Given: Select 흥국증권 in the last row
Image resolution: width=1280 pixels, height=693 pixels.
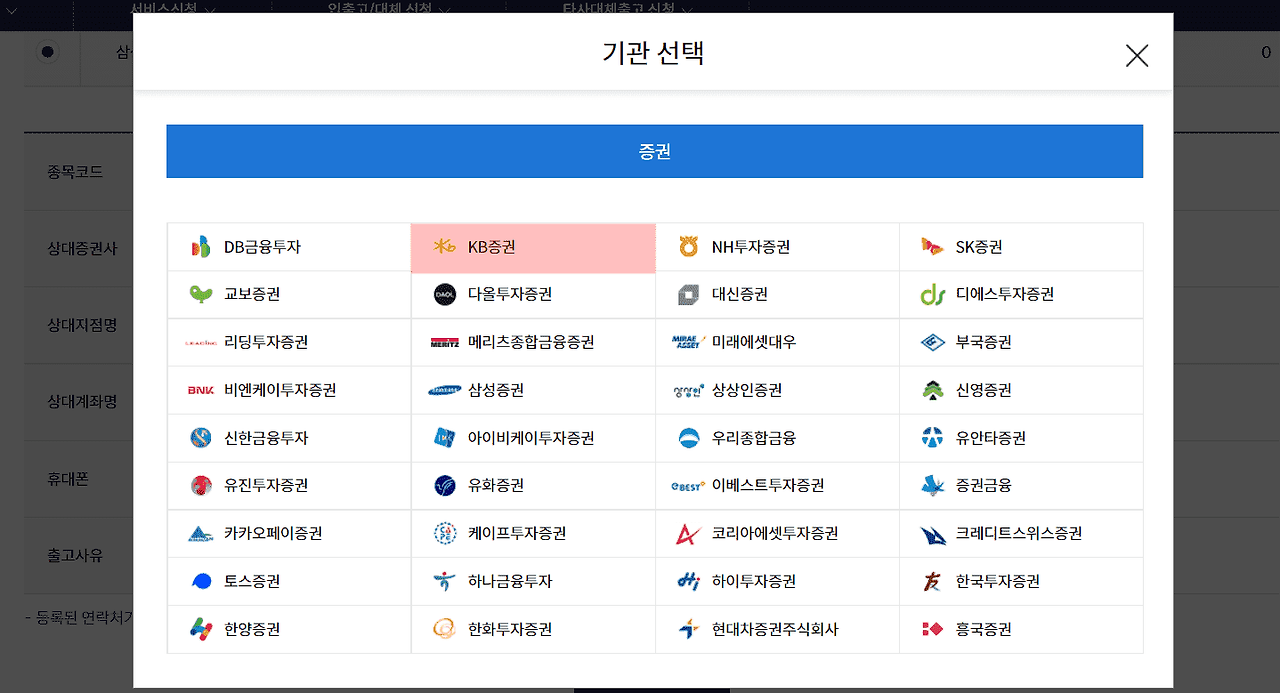Looking at the screenshot, I should pos(983,630).
